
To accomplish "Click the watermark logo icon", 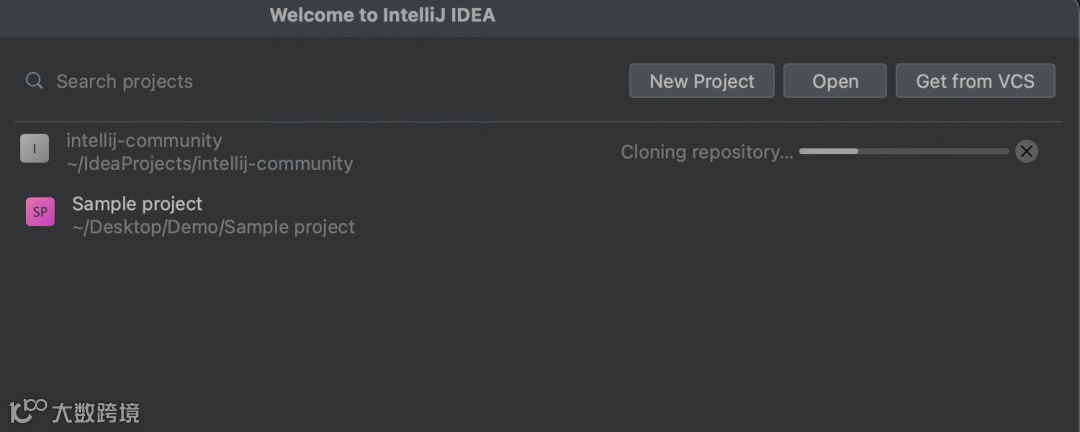I will tap(28, 410).
